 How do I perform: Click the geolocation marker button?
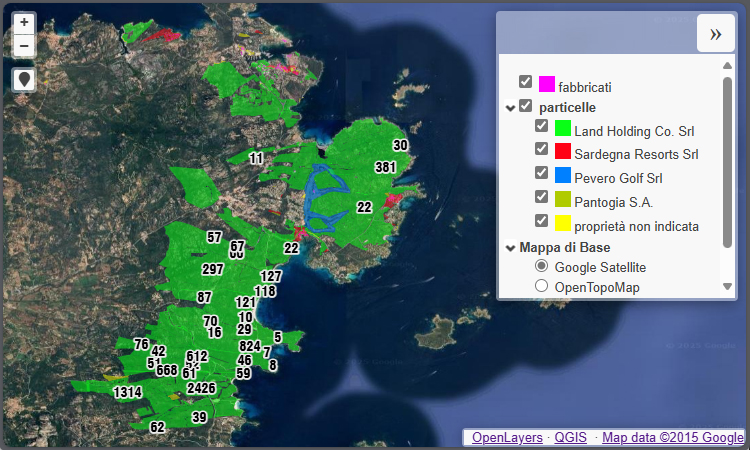click(24, 79)
